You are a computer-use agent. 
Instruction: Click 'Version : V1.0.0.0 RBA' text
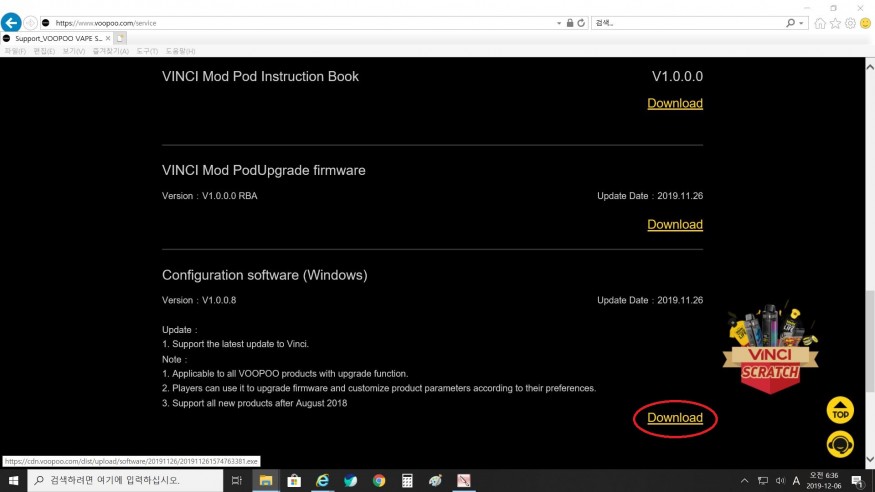(x=210, y=196)
